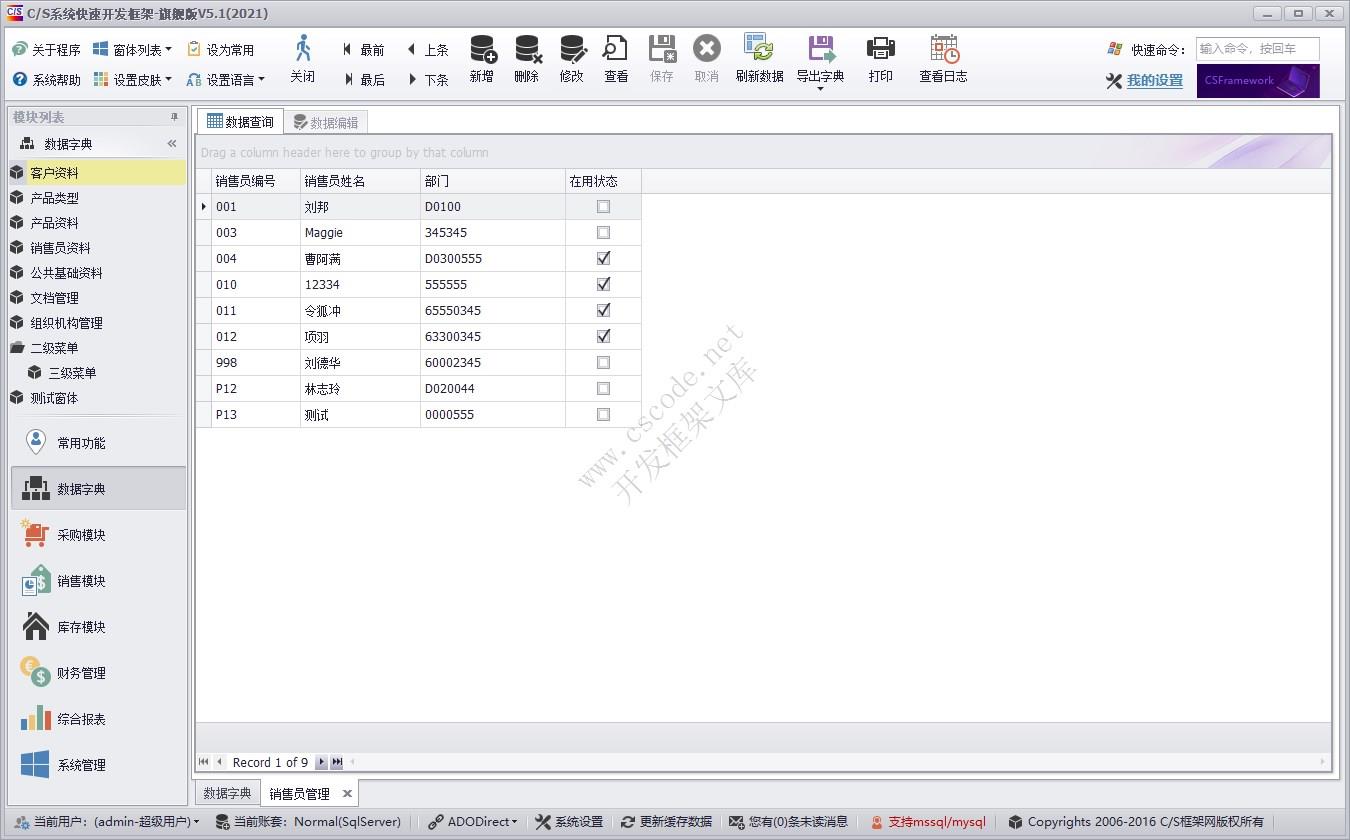1350x840 pixels.
Task: Click the 新增 (New) toolbar icon
Action: click(x=481, y=60)
